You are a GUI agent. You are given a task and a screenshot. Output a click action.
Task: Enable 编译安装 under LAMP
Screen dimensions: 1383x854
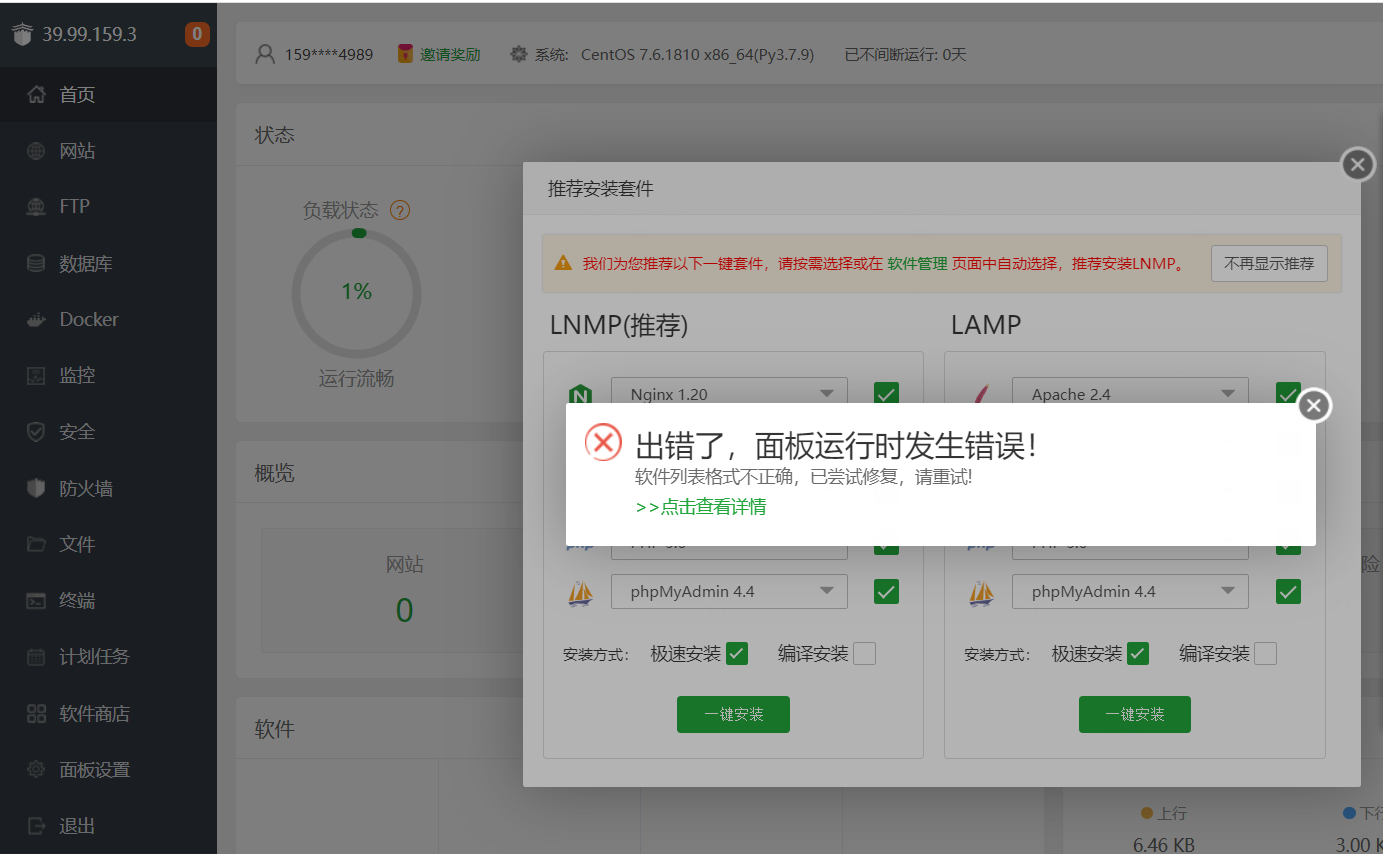pos(1265,654)
